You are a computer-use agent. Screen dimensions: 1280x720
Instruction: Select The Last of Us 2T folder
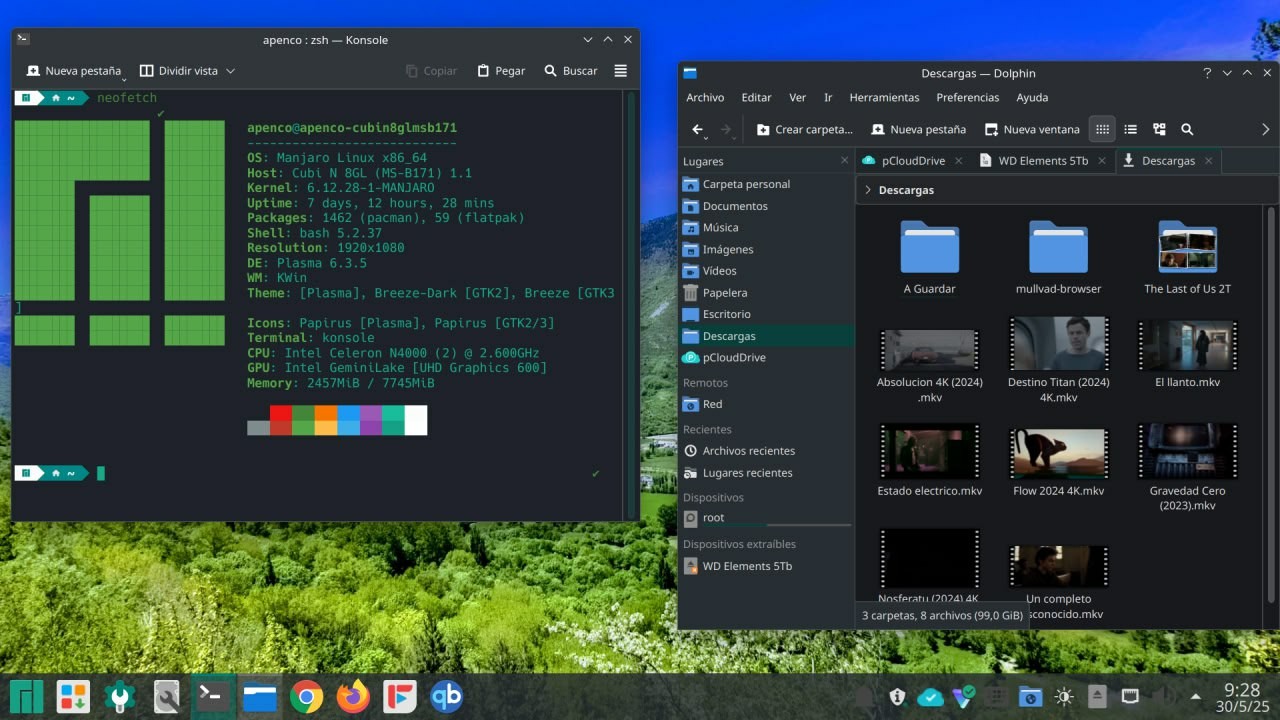(x=1187, y=258)
